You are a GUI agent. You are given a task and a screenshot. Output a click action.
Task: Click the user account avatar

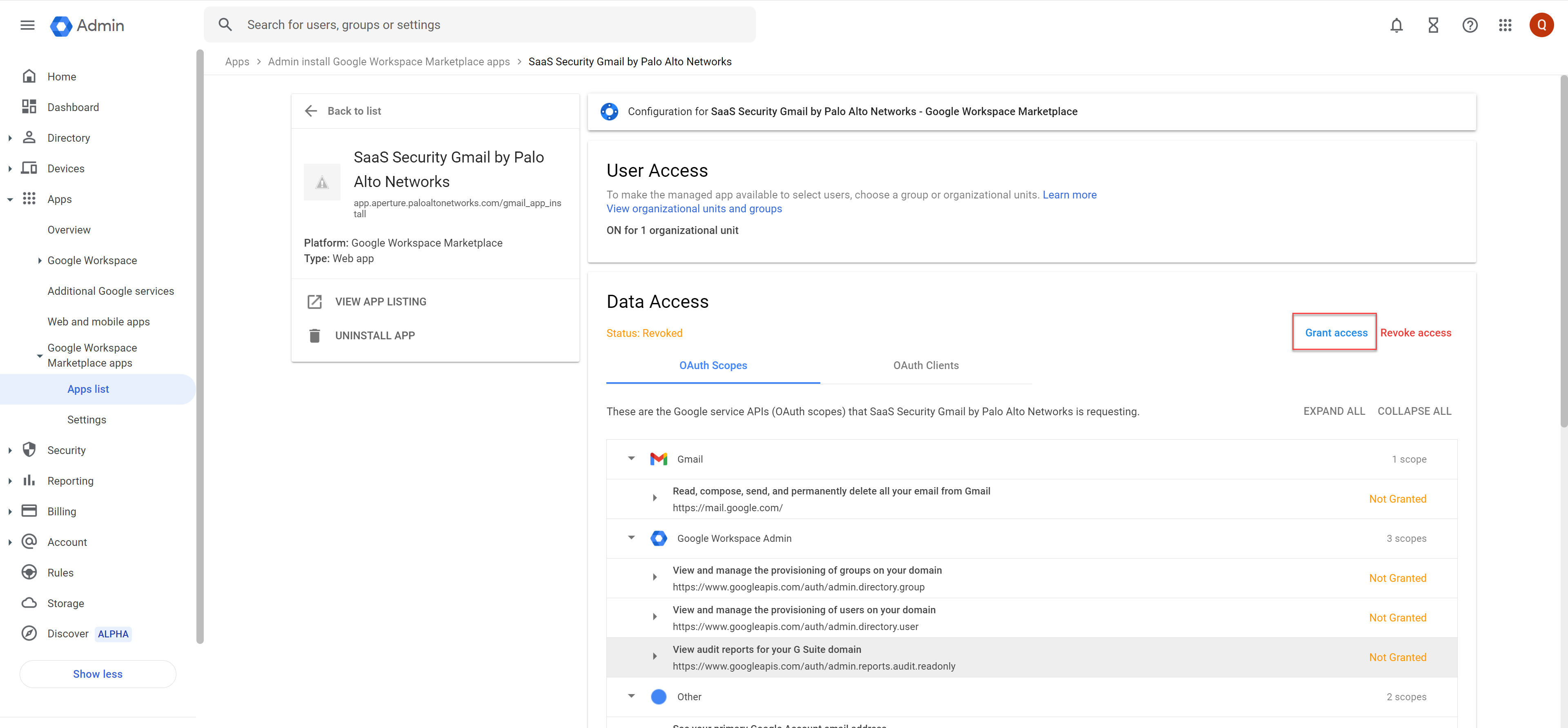tap(1541, 25)
